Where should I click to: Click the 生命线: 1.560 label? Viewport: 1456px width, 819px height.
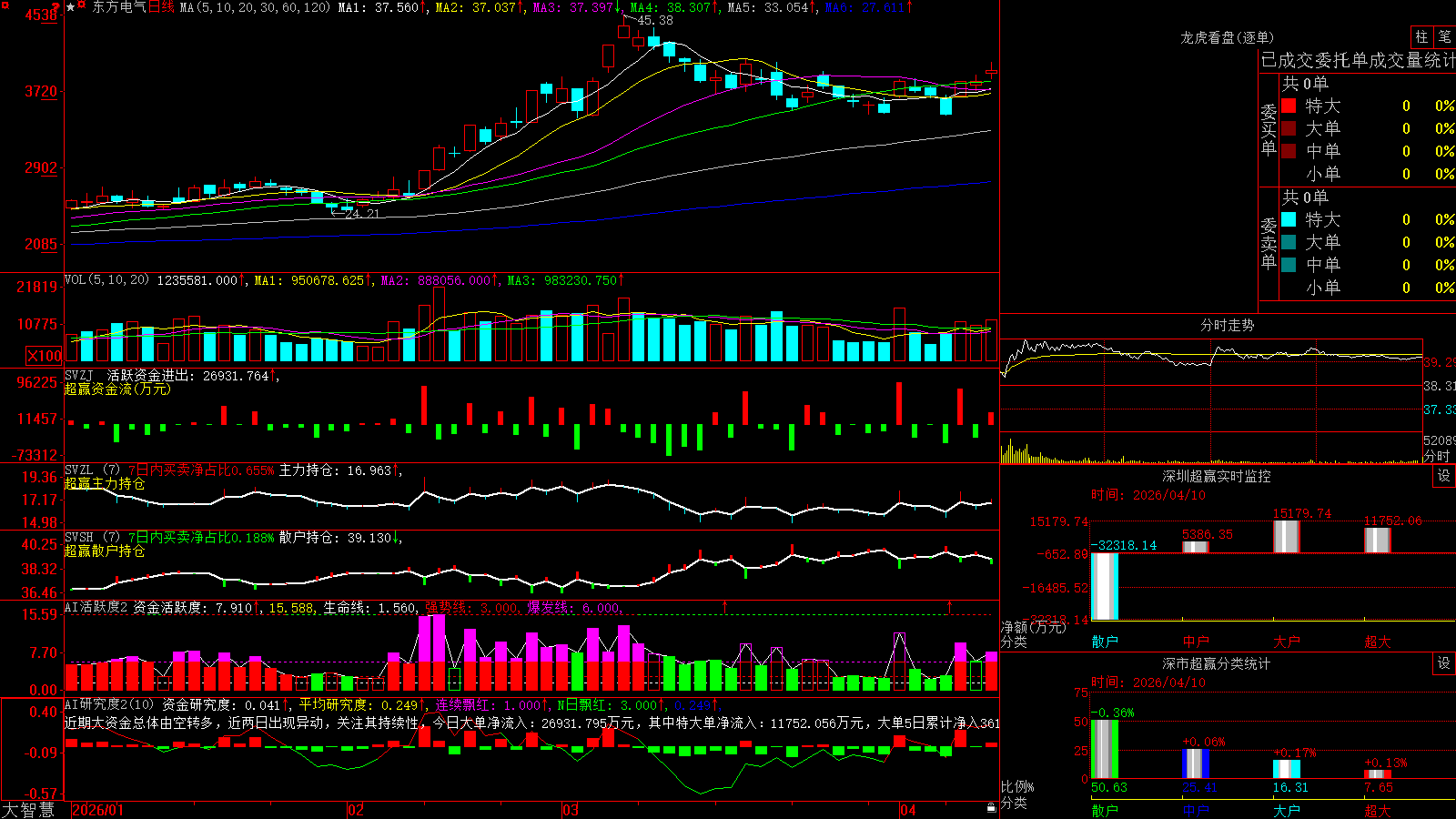coord(370,608)
